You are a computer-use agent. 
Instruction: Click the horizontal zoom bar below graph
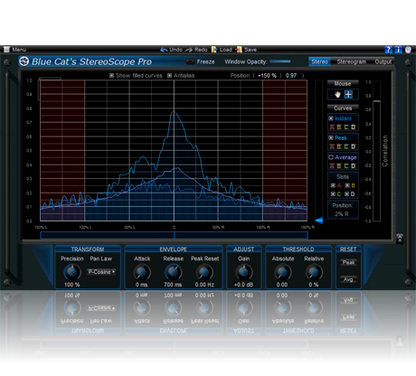[x=174, y=235]
